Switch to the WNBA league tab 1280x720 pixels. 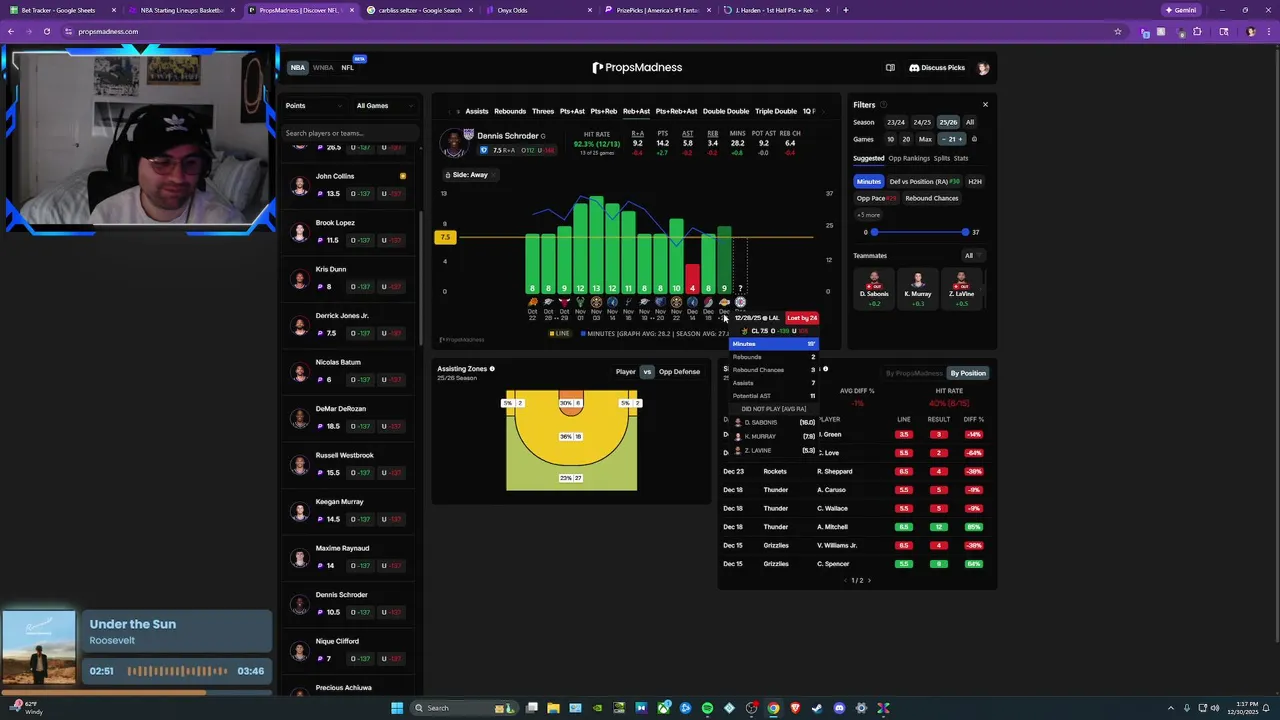[x=323, y=68]
